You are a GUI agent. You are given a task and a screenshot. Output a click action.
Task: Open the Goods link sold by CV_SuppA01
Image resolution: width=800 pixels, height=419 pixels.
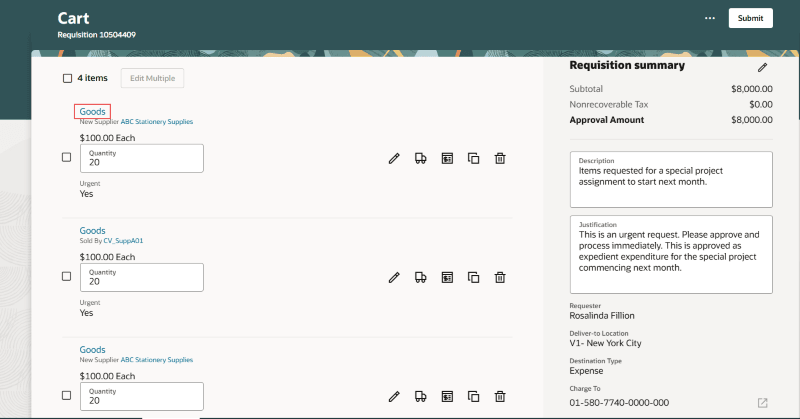(x=92, y=231)
